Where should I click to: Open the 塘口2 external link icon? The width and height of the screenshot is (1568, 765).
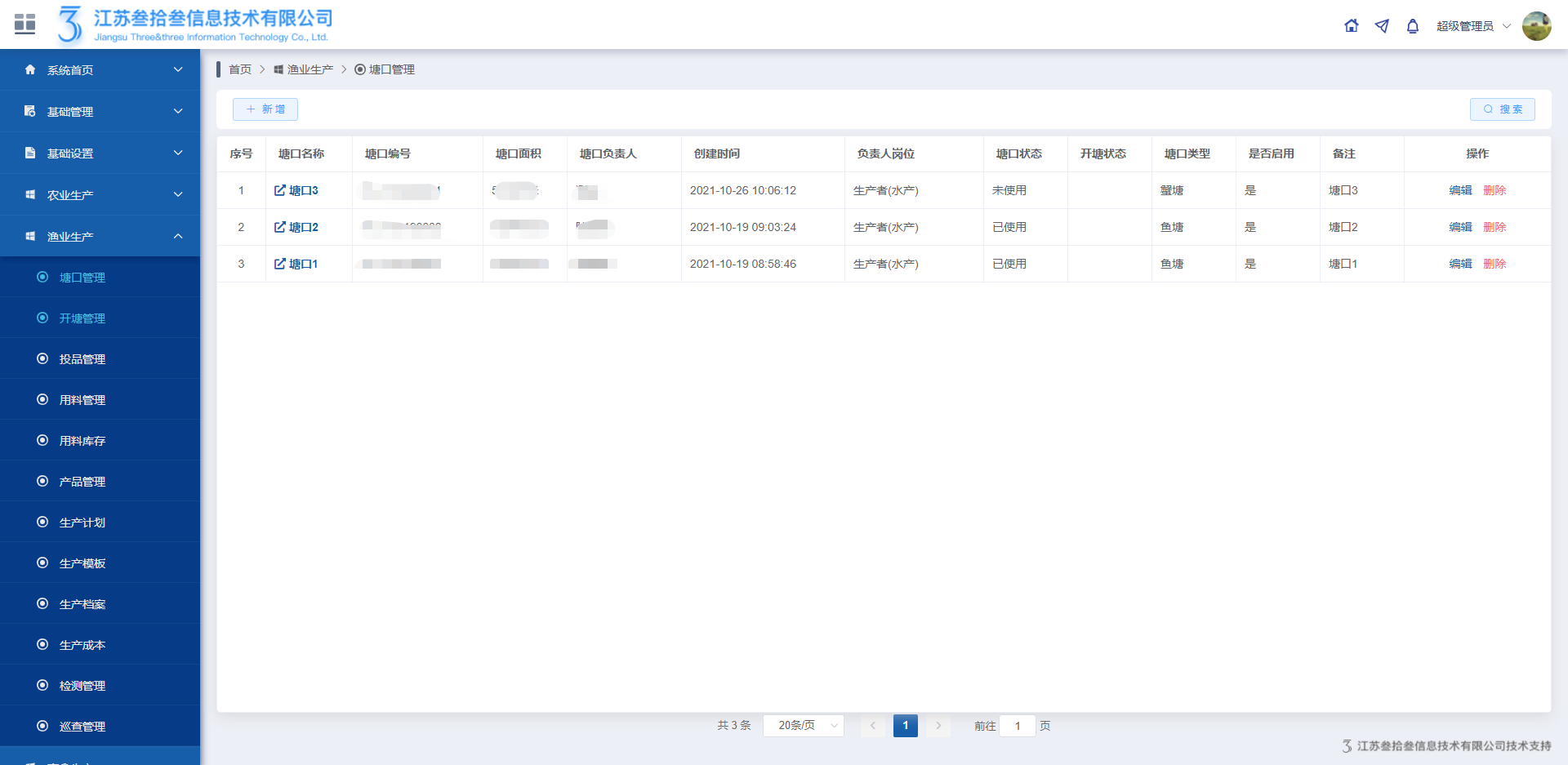[x=280, y=227]
